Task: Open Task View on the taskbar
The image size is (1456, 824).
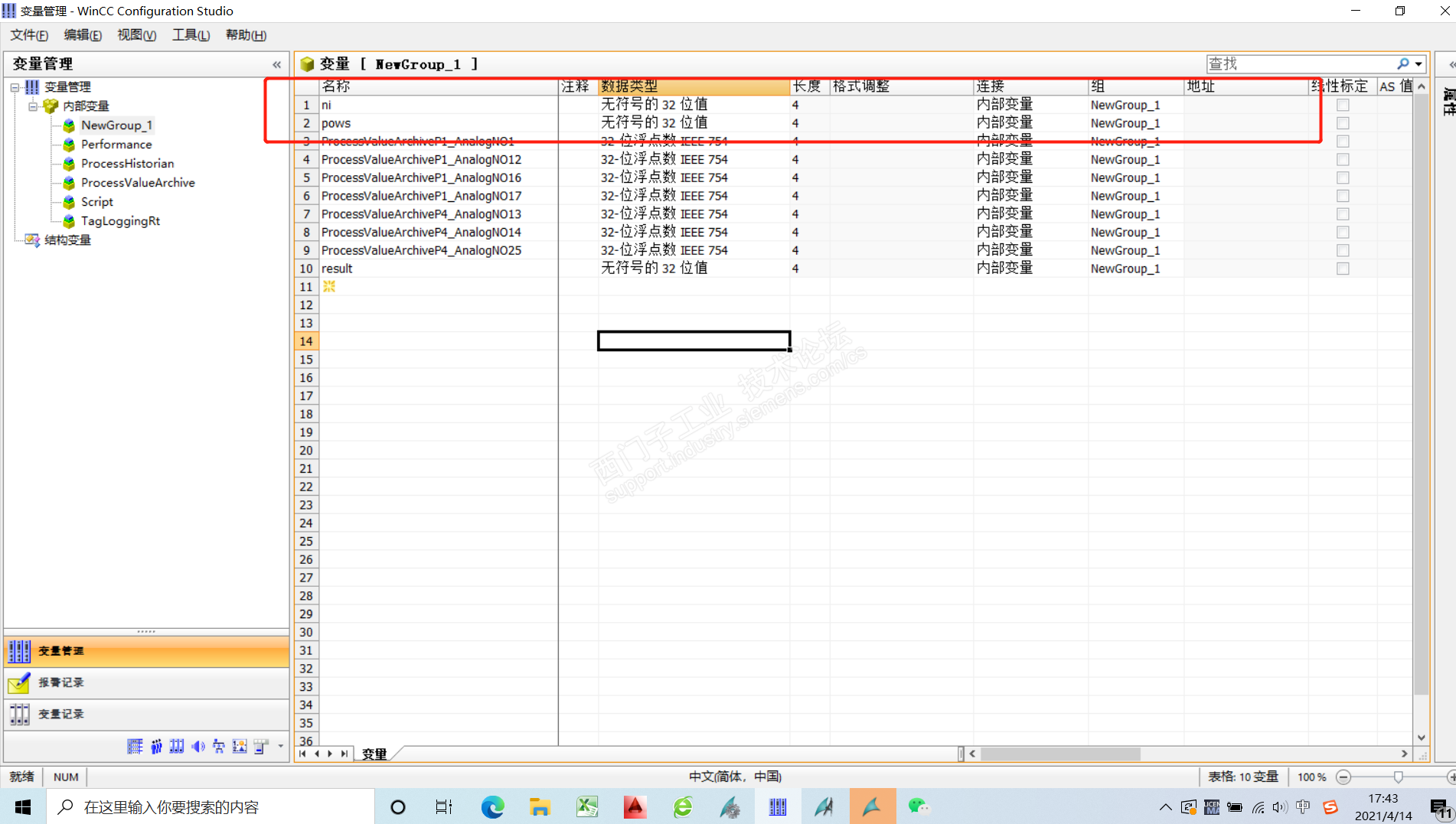Action: point(444,807)
